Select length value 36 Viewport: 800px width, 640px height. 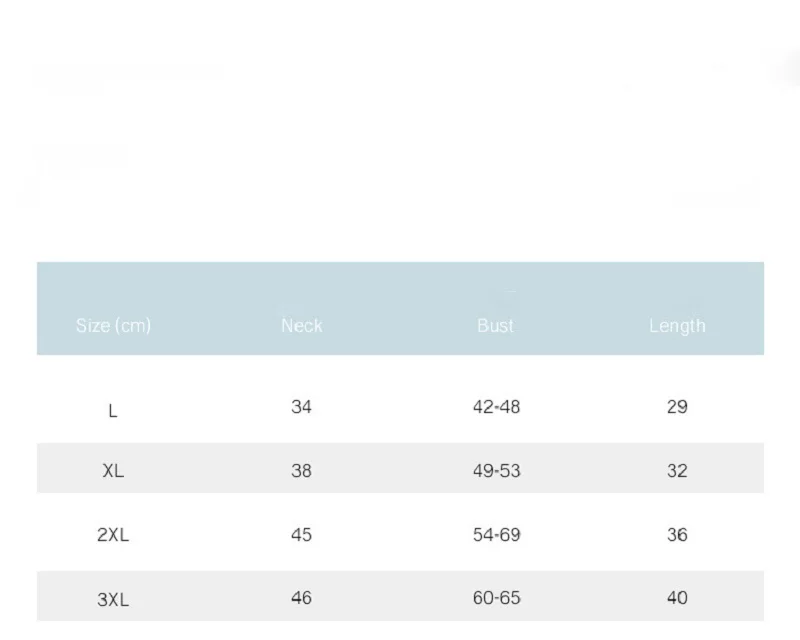pyautogui.click(x=677, y=535)
